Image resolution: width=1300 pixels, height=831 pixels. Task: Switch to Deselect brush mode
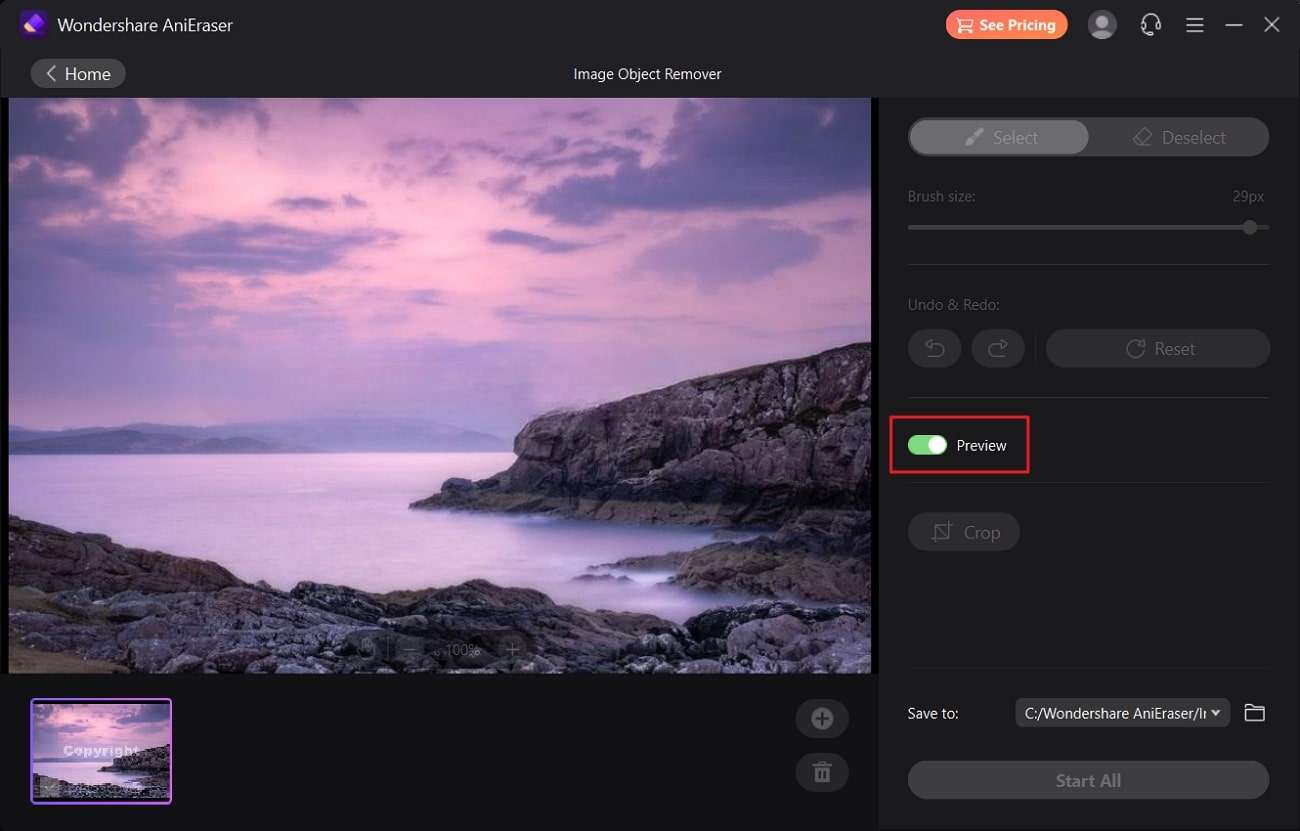pyautogui.click(x=1180, y=137)
